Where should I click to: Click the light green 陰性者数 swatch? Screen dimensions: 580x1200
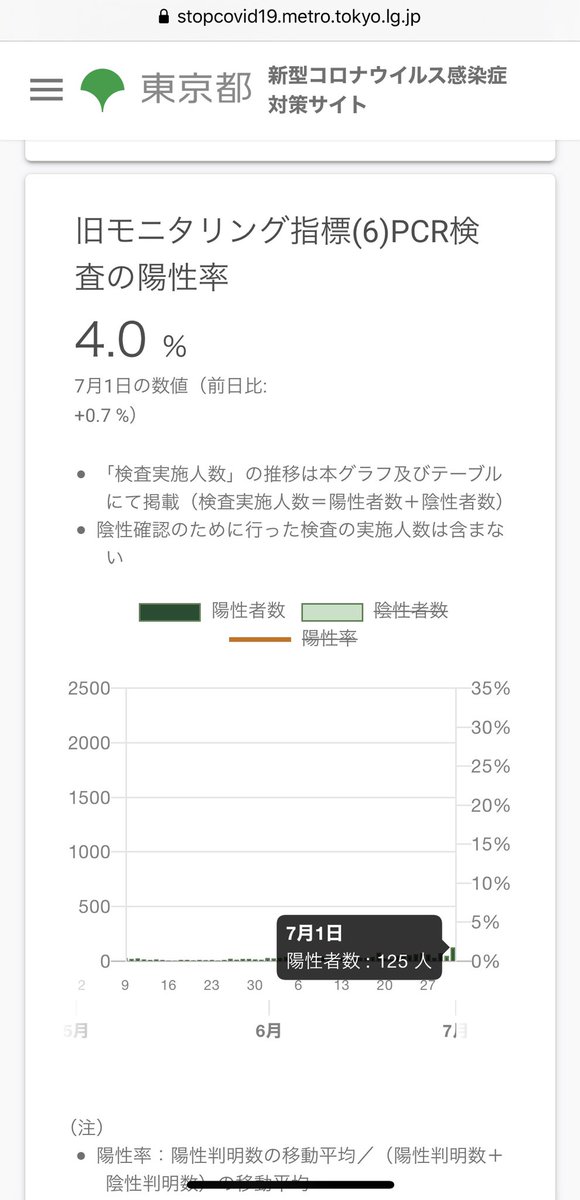(332, 612)
